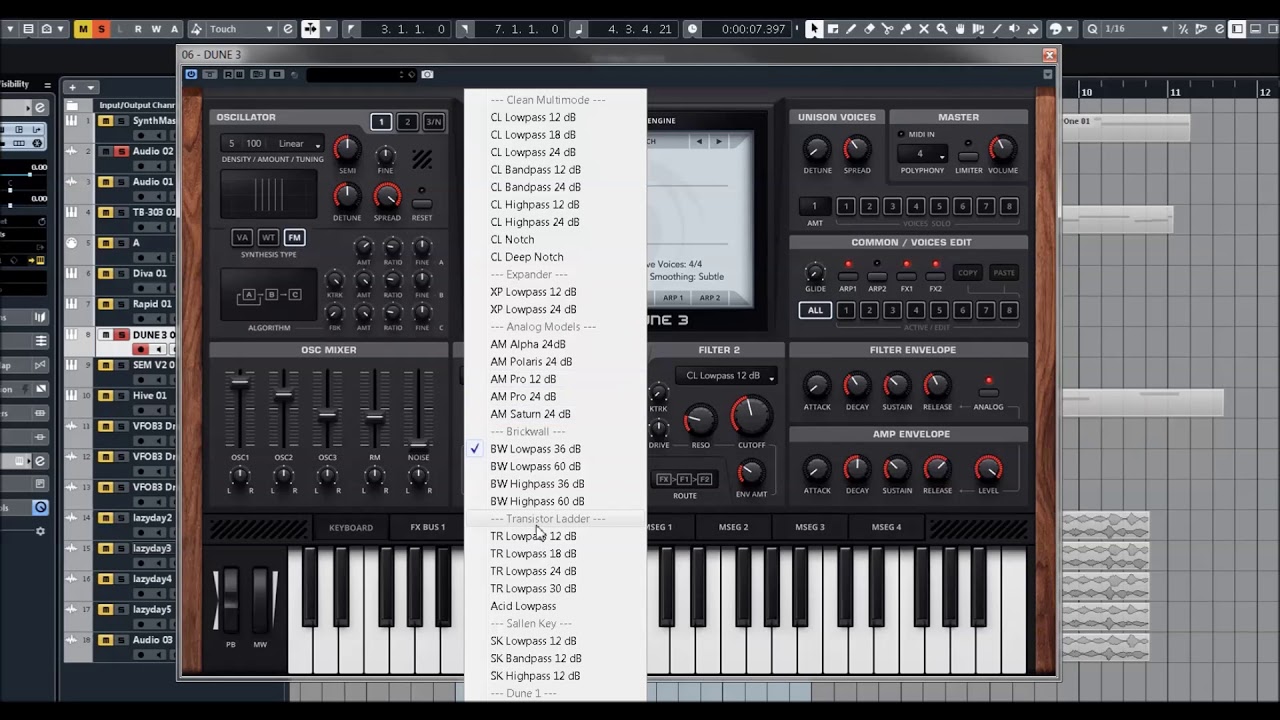
Task: Select the VA synthesis type
Action: [x=242, y=237]
